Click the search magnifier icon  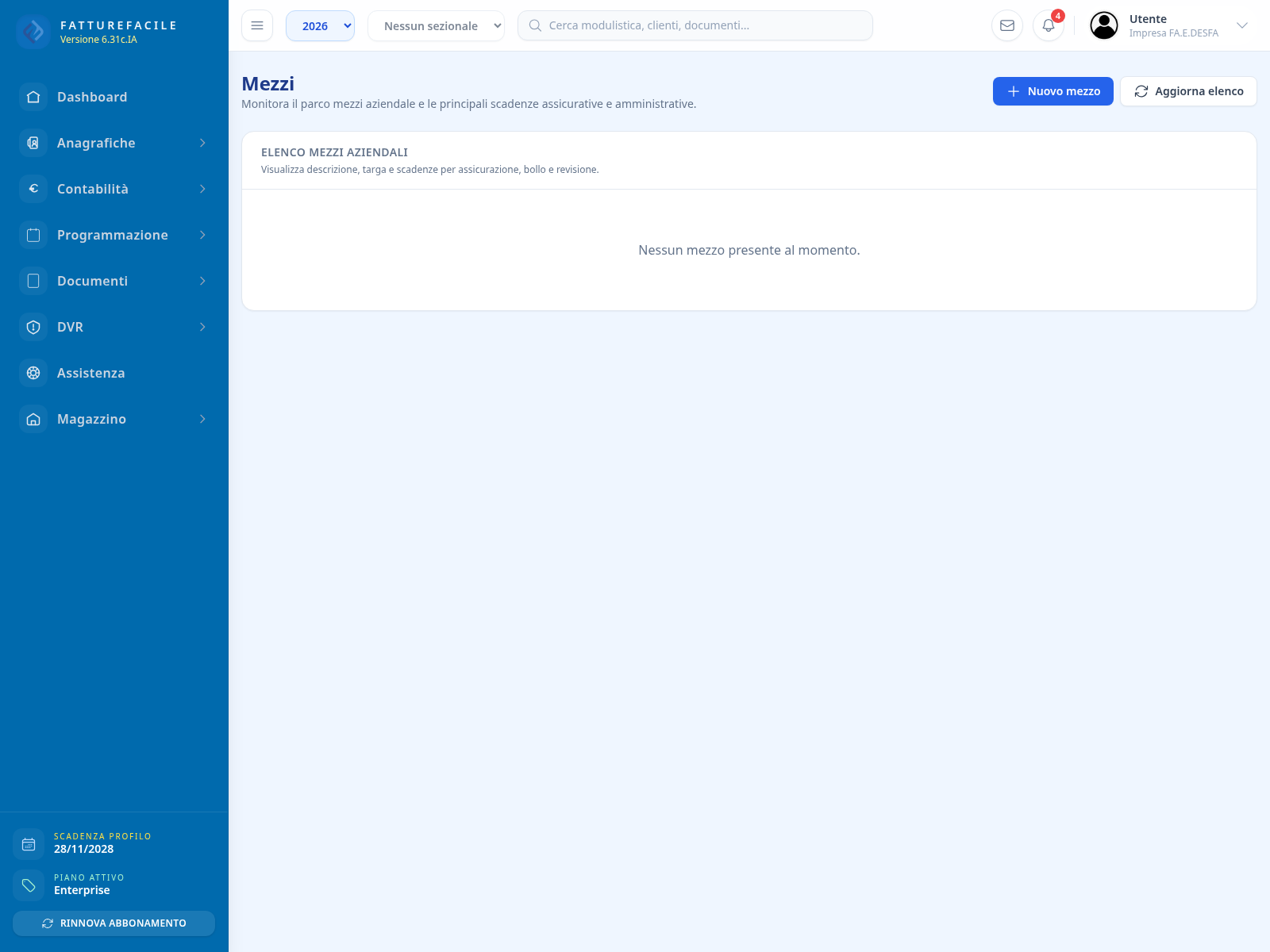(535, 25)
